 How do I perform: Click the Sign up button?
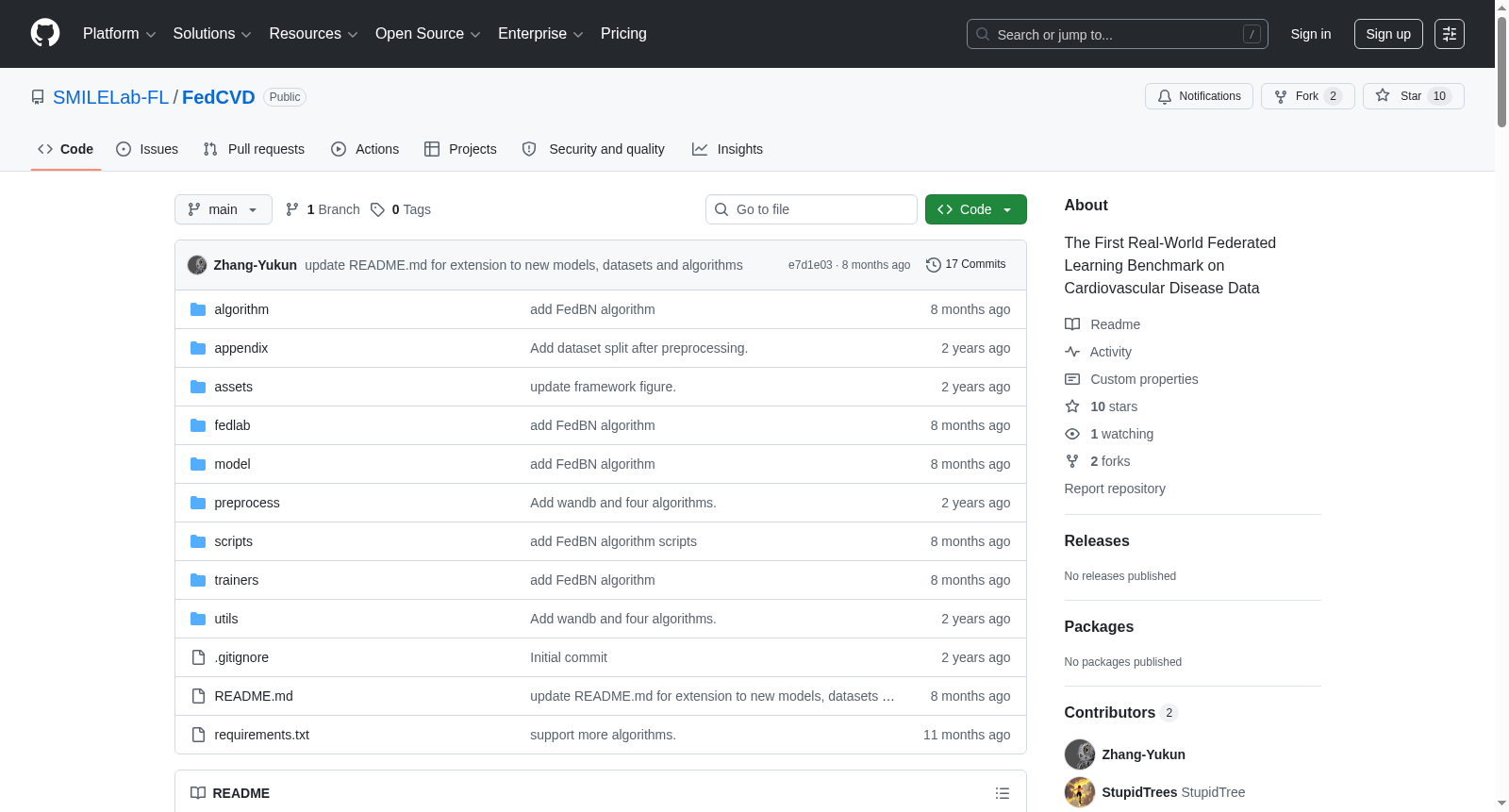click(1388, 34)
